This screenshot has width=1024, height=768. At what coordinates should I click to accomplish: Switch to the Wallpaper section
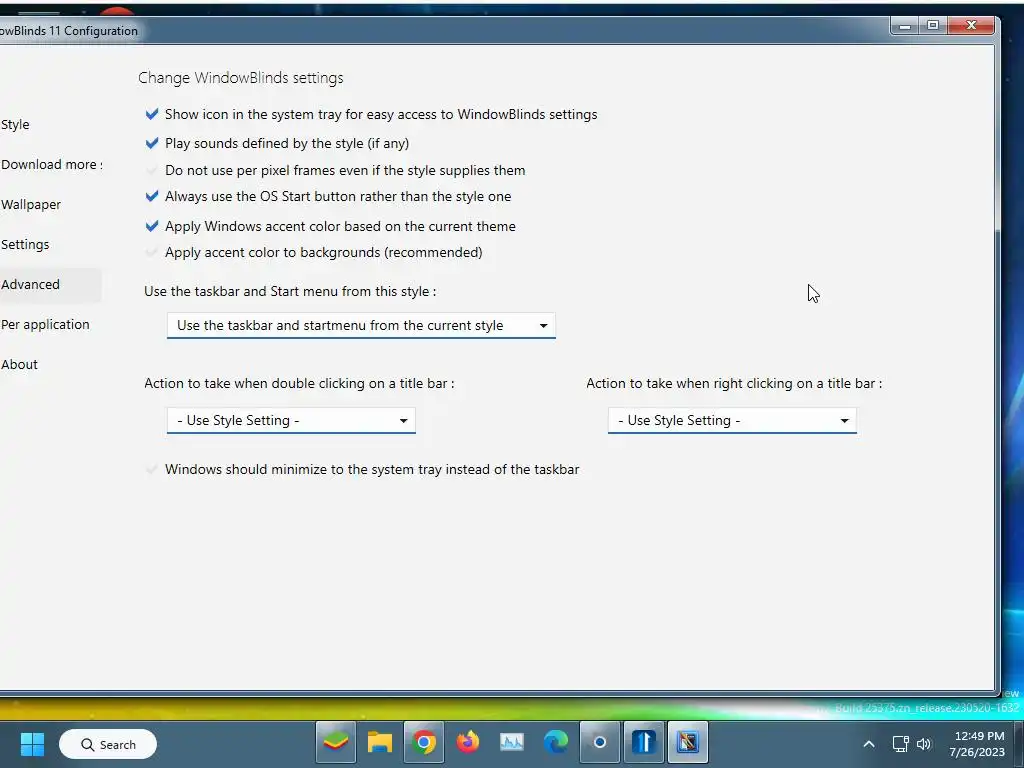[x=31, y=204]
